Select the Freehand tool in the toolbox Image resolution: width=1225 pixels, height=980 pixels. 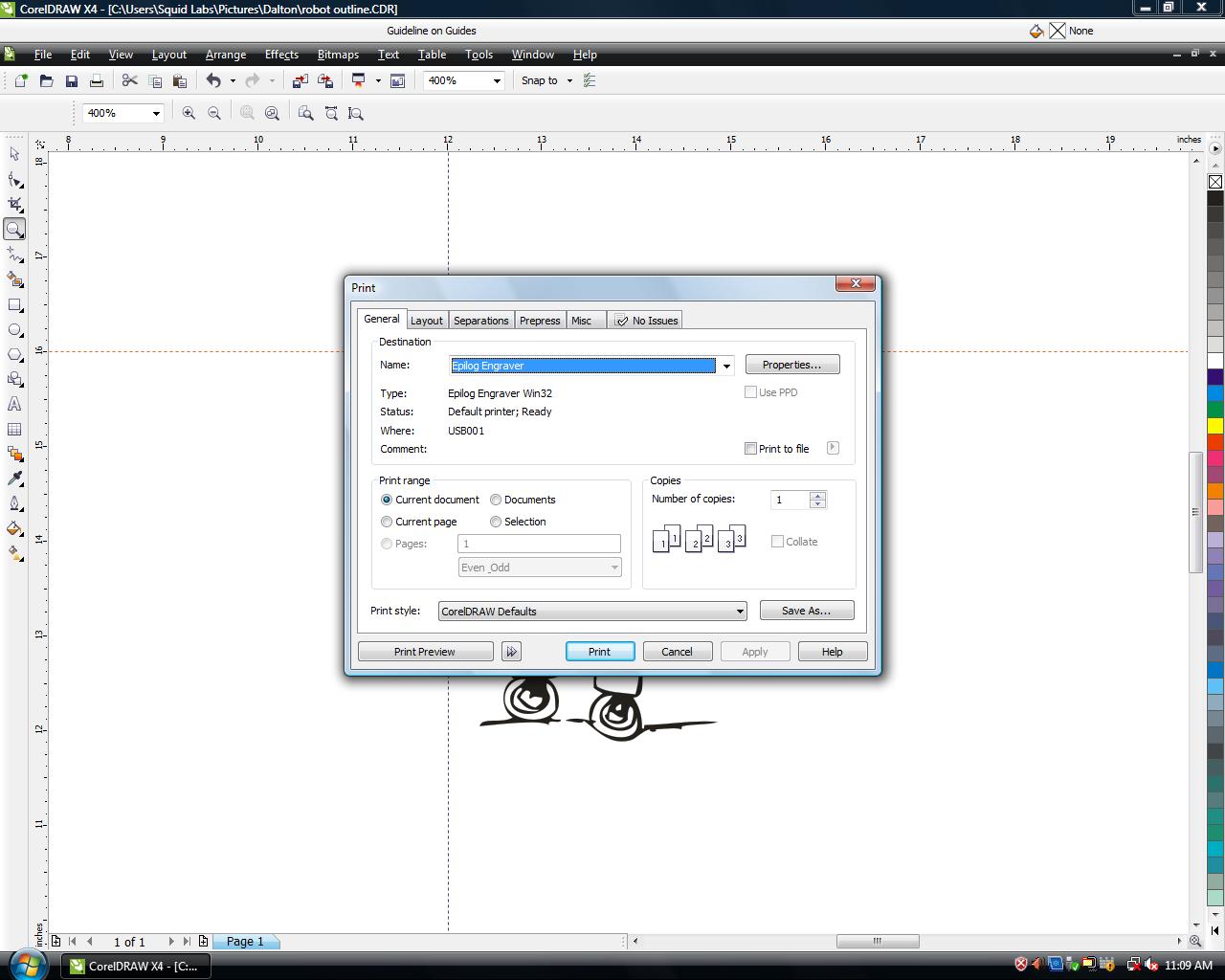tap(14, 254)
